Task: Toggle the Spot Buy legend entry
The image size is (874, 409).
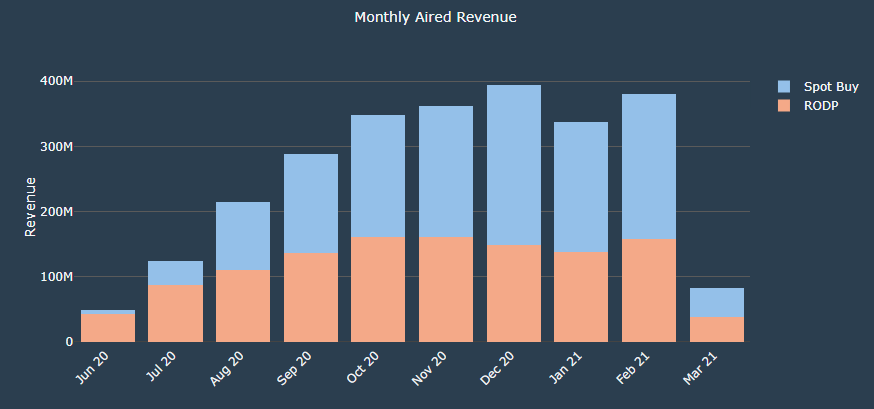Action: [831, 87]
